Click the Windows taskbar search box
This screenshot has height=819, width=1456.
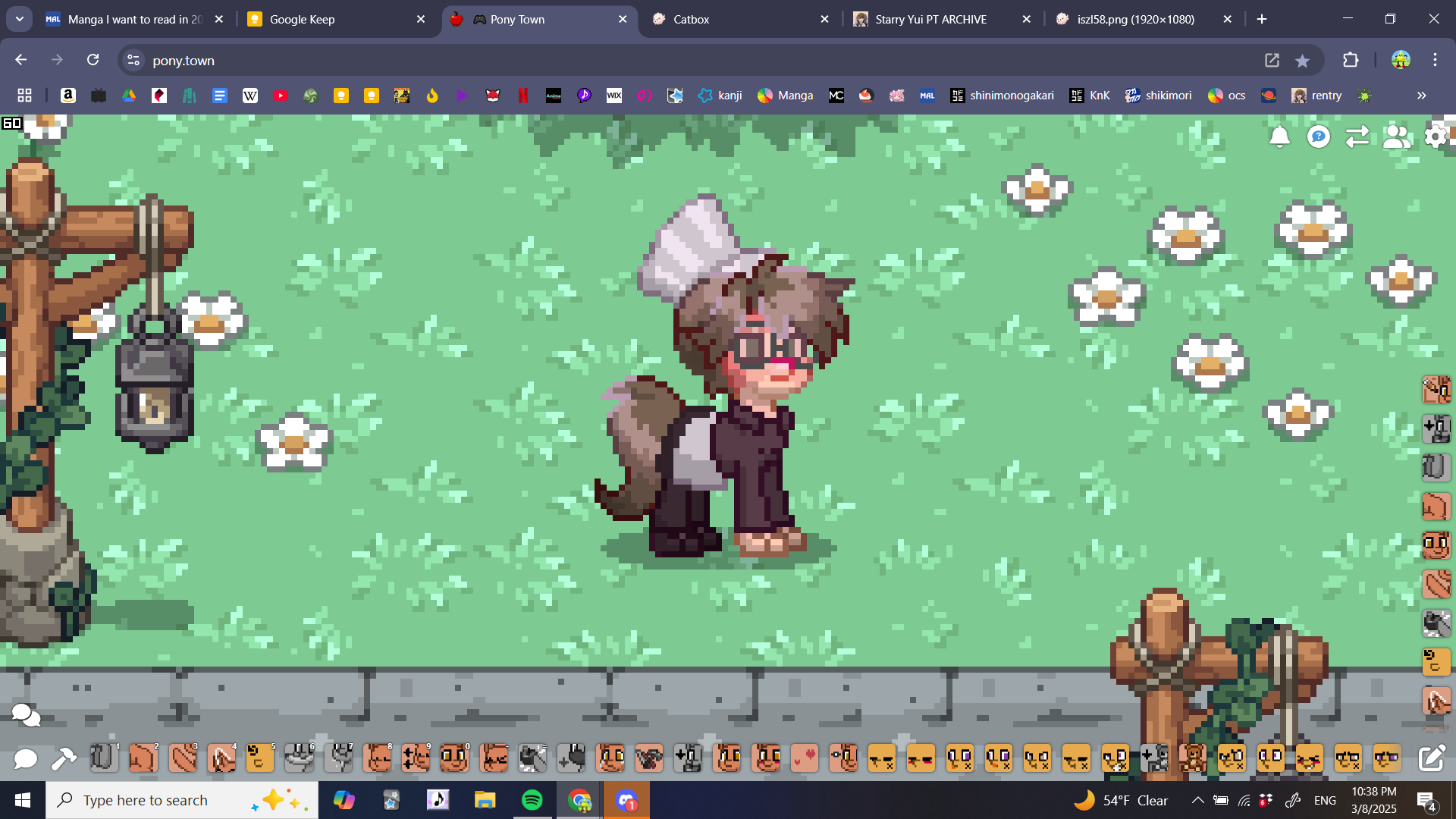pyautogui.click(x=146, y=800)
